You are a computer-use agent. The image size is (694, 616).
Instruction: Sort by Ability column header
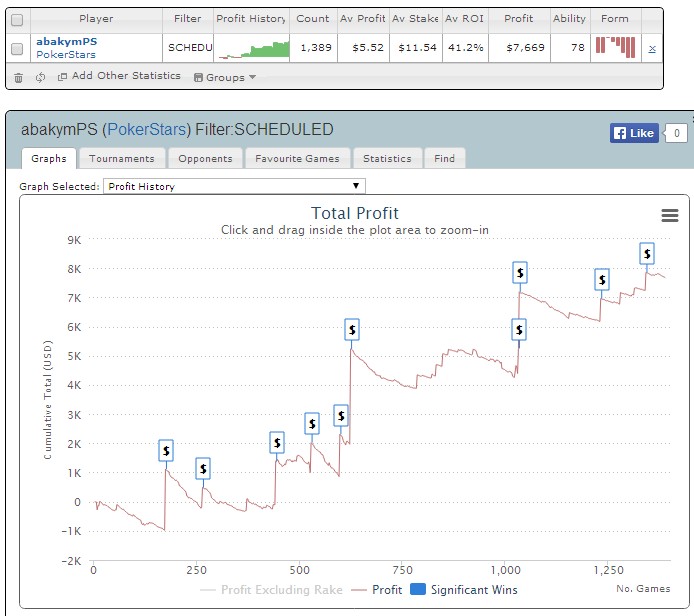[569, 19]
